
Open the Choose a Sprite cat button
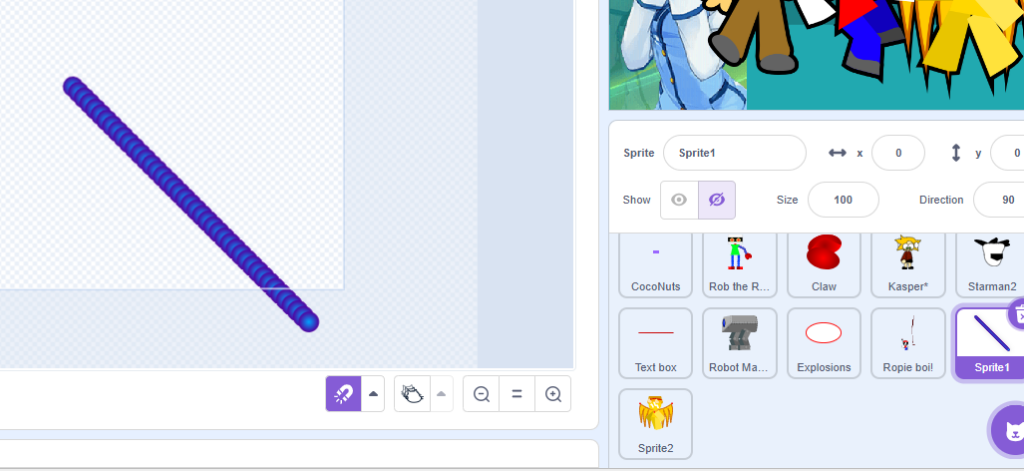[x=1008, y=431]
